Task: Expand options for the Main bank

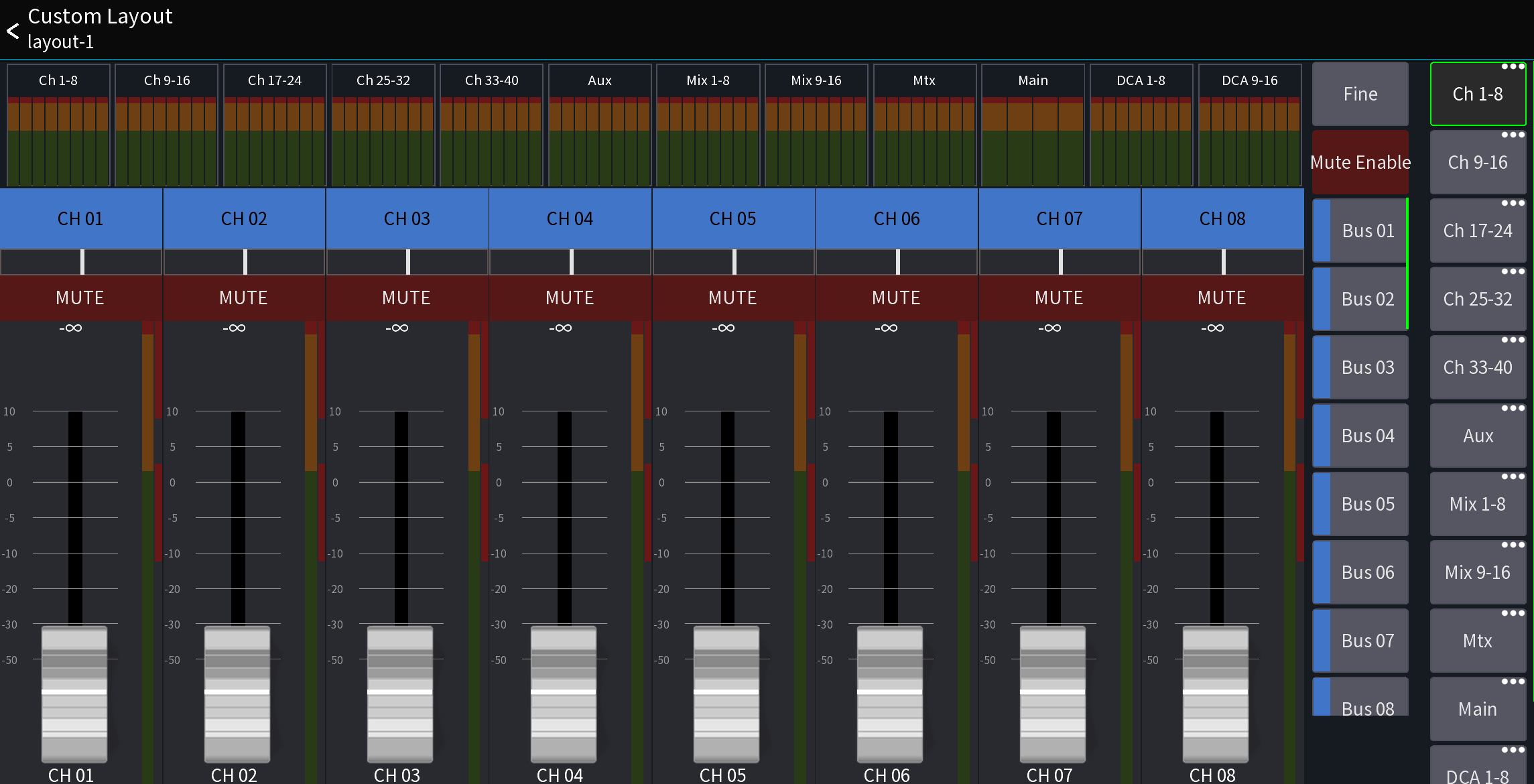Action: pos(1513,681)
